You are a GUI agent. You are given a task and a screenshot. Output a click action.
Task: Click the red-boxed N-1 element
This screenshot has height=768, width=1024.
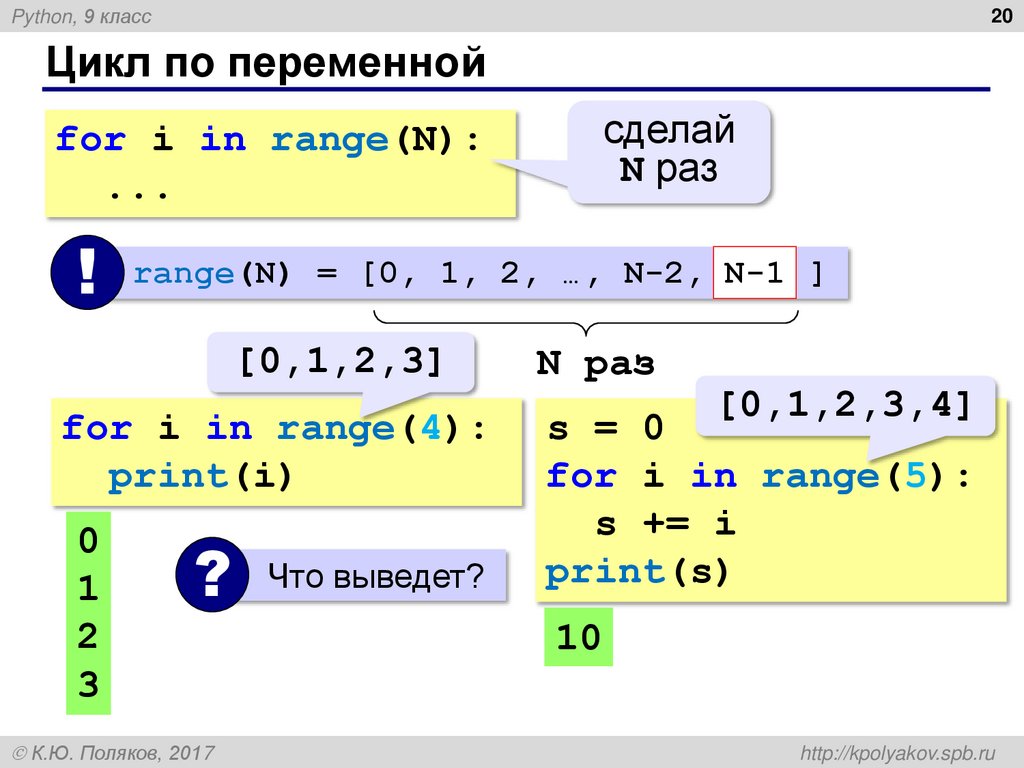tap(754, 272)
